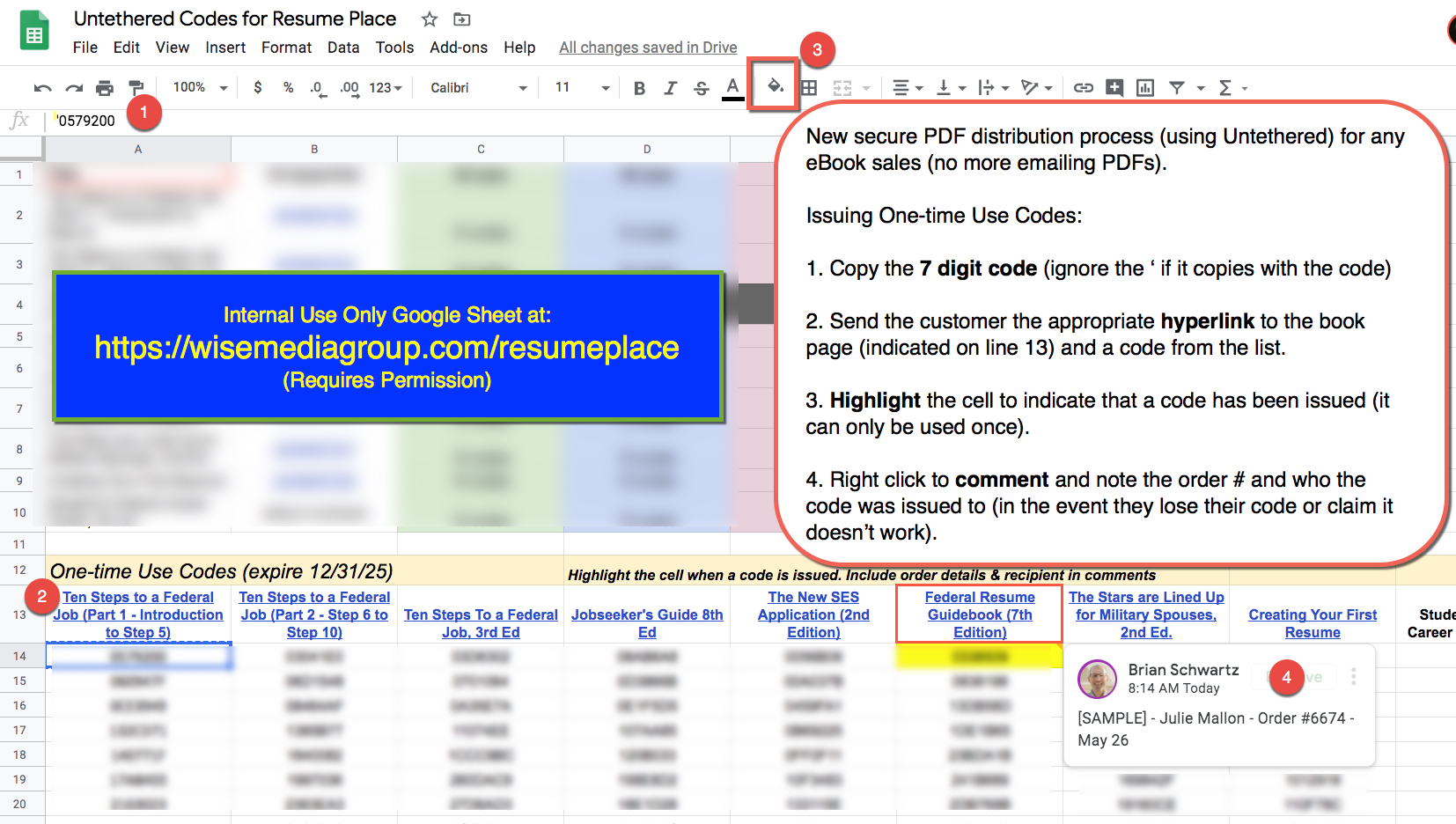Toggle bold formatting
This screenshot has height=824, width=1456.
640,88
